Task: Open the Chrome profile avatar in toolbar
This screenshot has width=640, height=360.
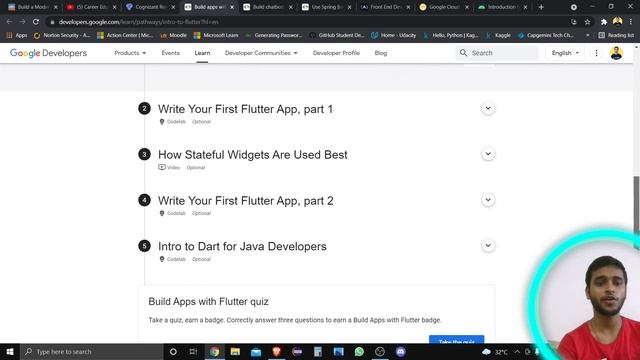Action: click(618, 21)
